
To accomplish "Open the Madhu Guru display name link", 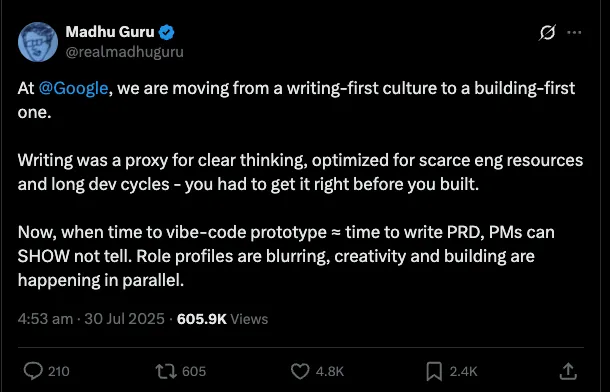I will (x=110, y=32).
